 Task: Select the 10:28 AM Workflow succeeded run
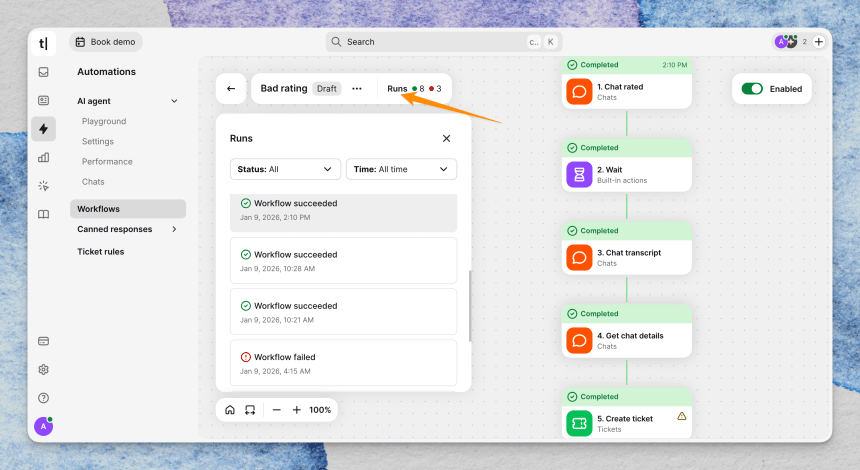343,261
